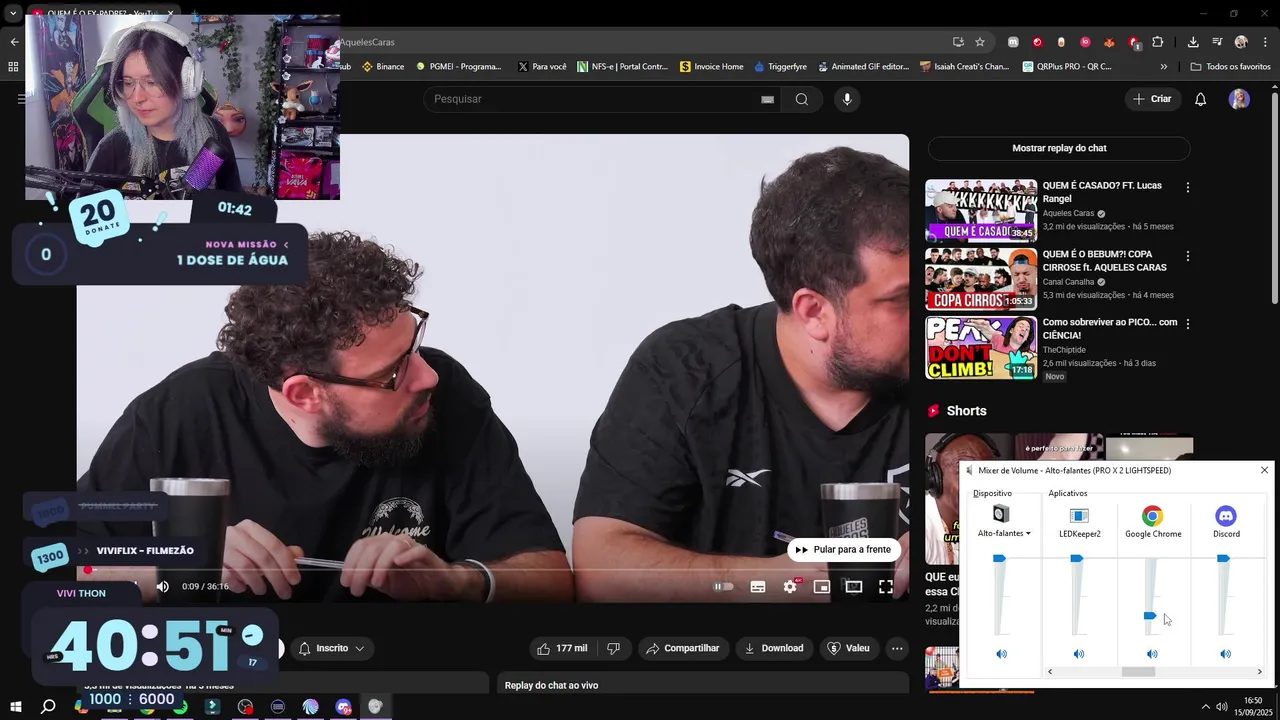The height and width of the screenshot is (720, 1280).
Task: Open MetaMask fox extension
Action: pos(1109,42)
